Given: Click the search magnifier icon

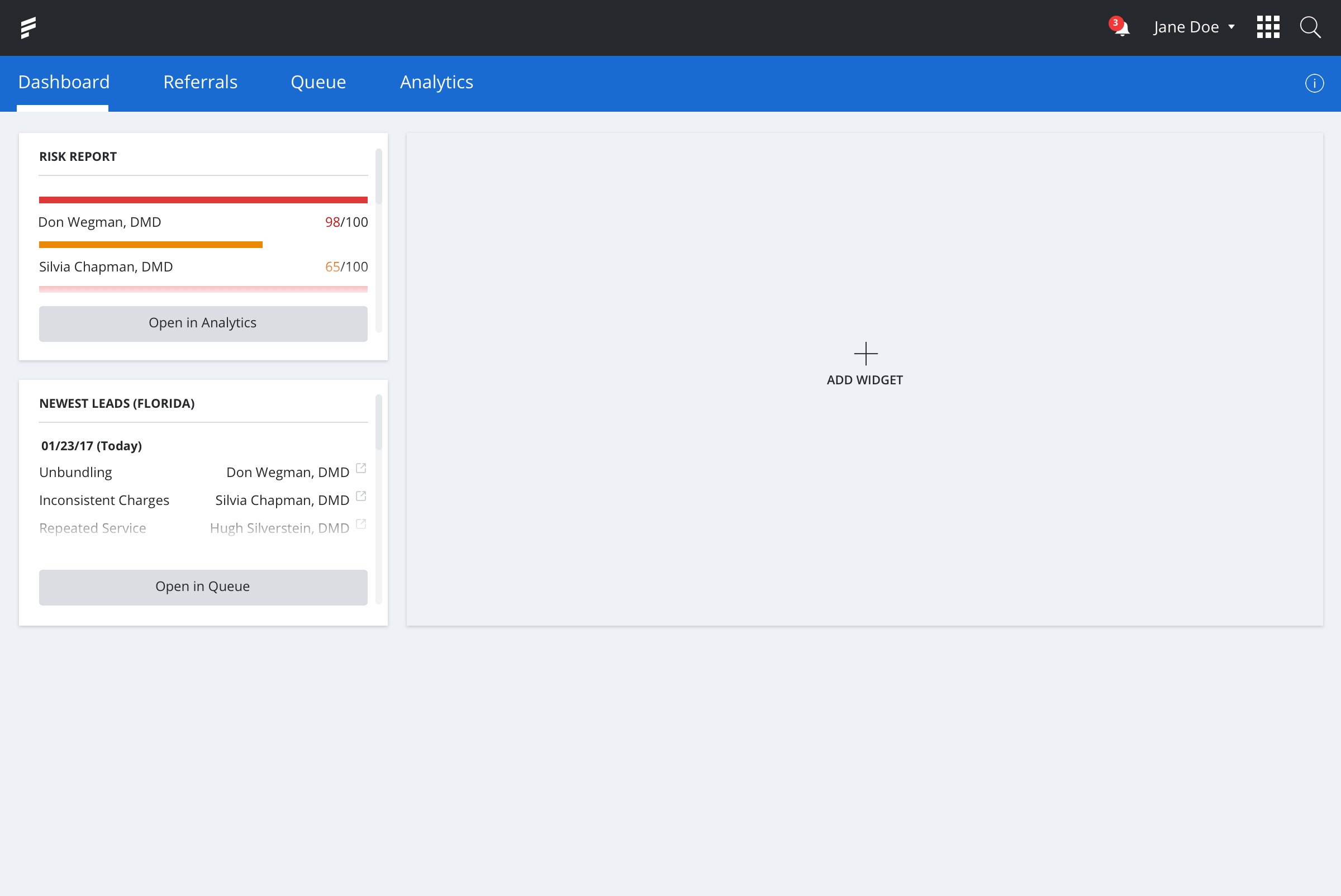Looking at the screenshot, I should pos(1310,27).
